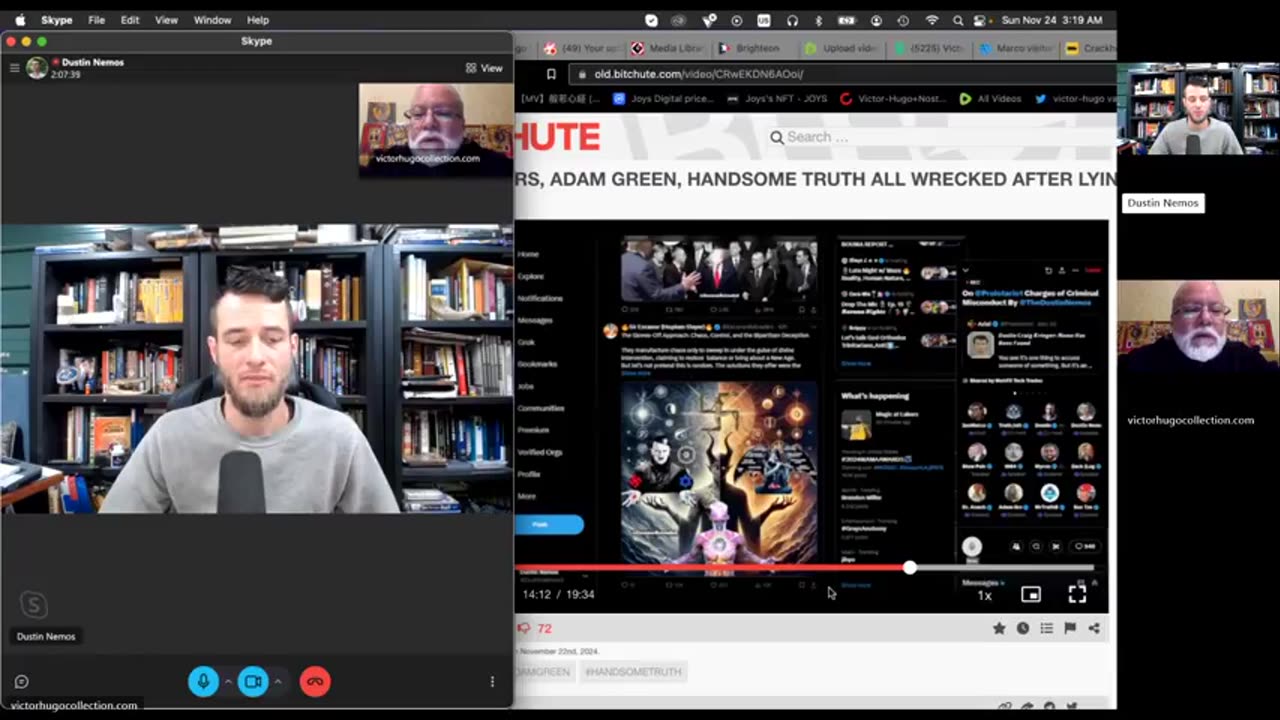This screenshot has width=1280, height=720.
Task: Open Skype chat bubble icon
Action: click(21, 681)
